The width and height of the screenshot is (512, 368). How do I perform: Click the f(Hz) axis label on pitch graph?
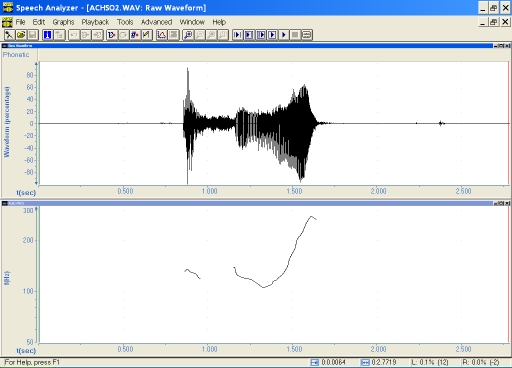click(x=7, y=278)
